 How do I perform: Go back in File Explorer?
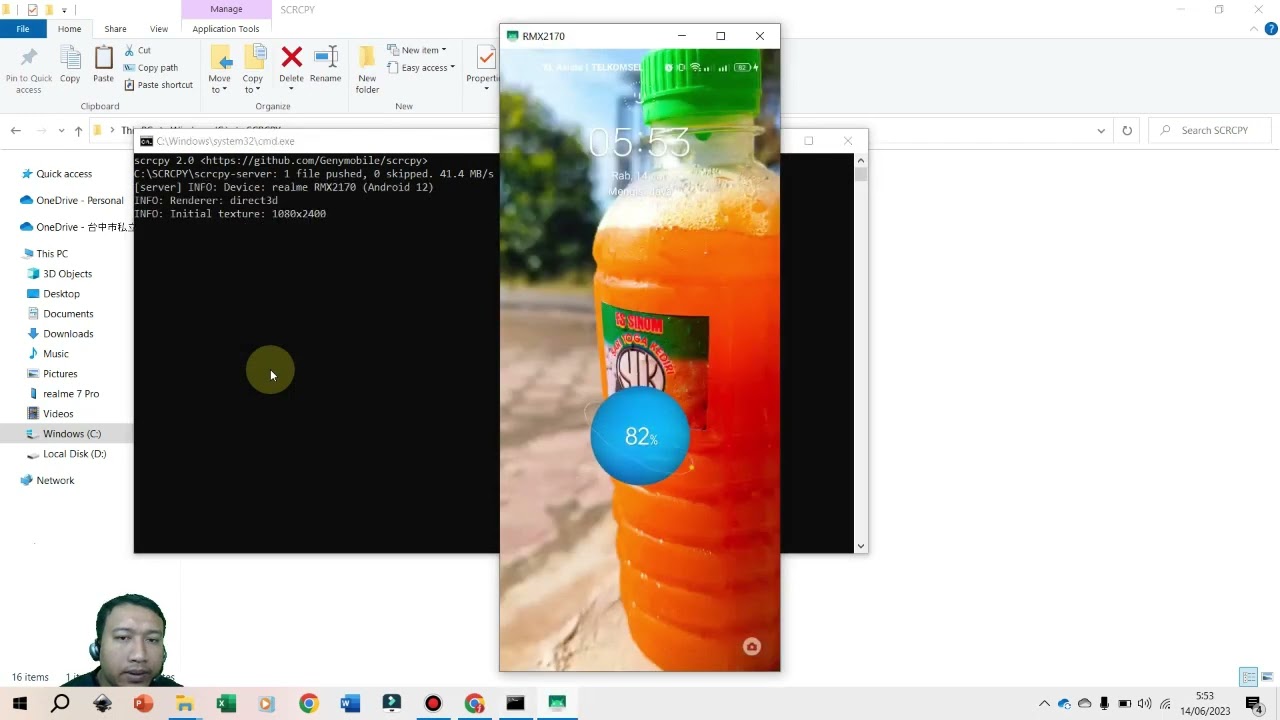click(16, 130)
